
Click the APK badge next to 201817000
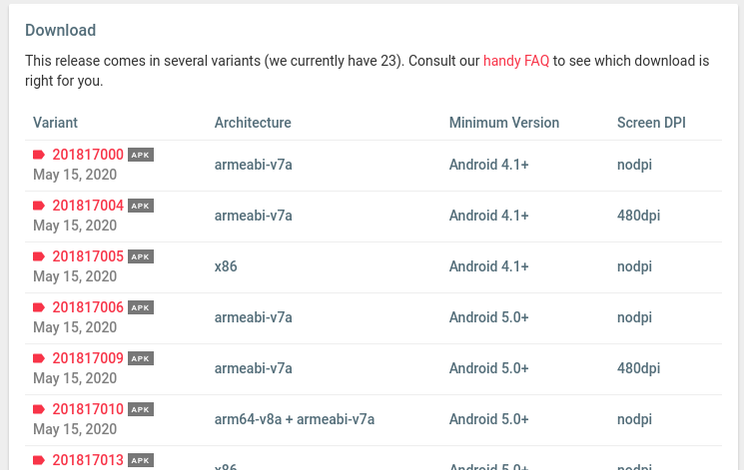click(141, 155)
